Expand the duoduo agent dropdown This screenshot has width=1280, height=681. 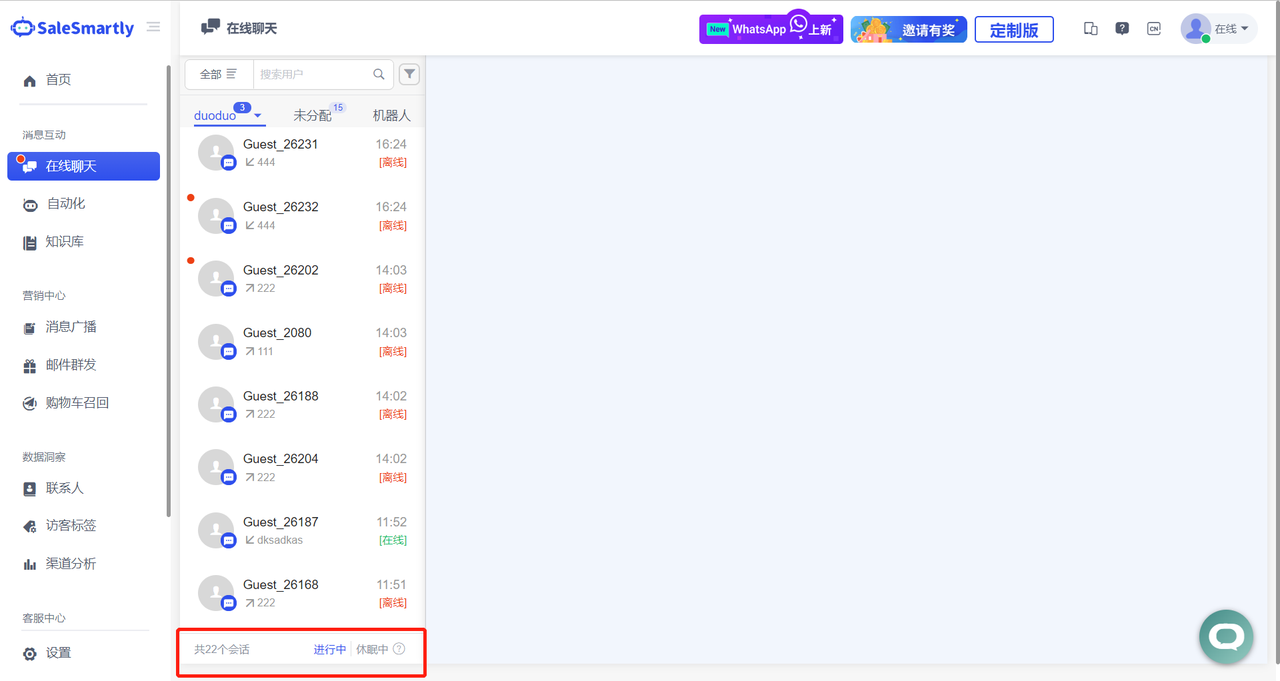tap(258, 116)
